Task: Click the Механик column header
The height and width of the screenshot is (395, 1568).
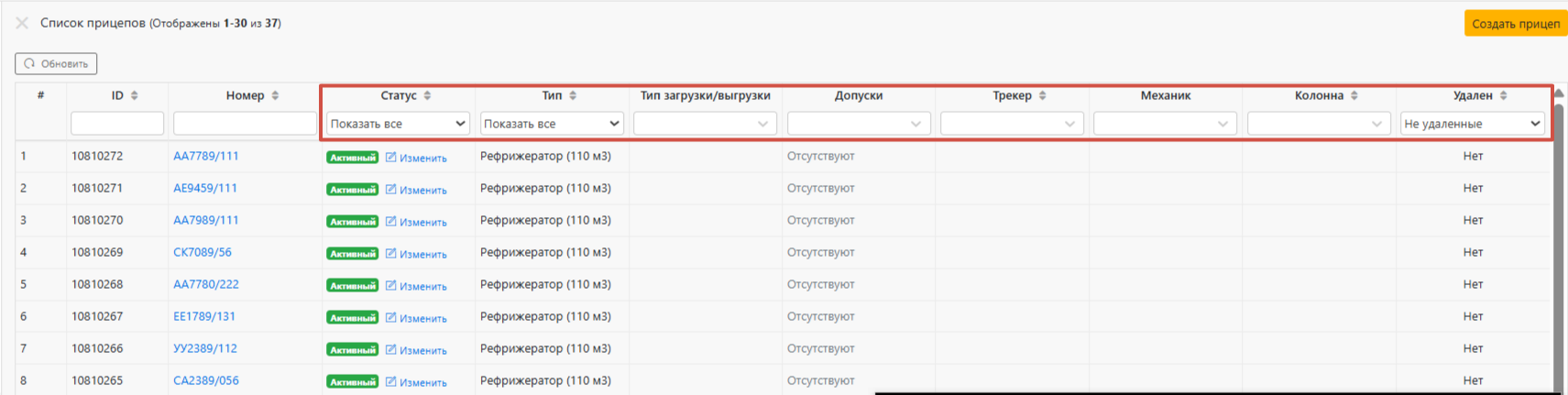Action: pos(1166,95)
